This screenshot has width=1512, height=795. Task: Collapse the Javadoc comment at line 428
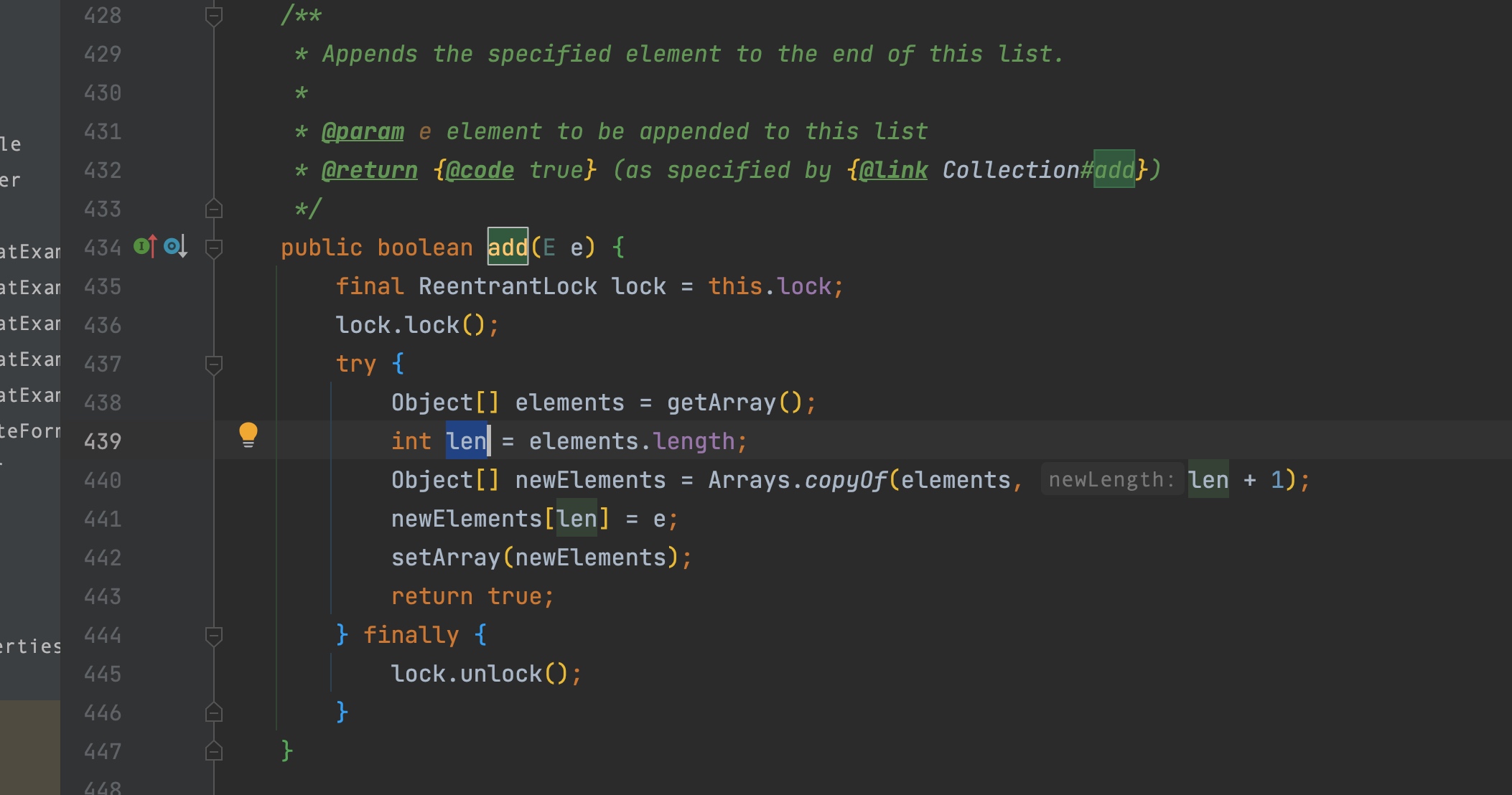click(x=214, y=16)
